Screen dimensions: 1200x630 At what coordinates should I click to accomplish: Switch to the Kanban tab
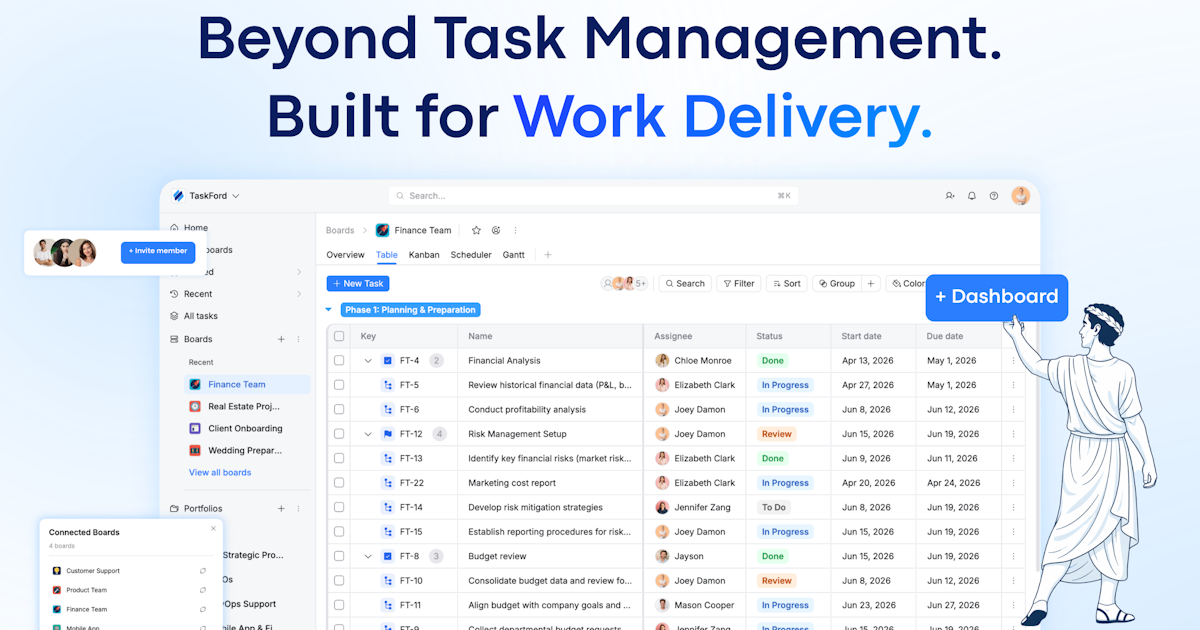pos(424,255)
